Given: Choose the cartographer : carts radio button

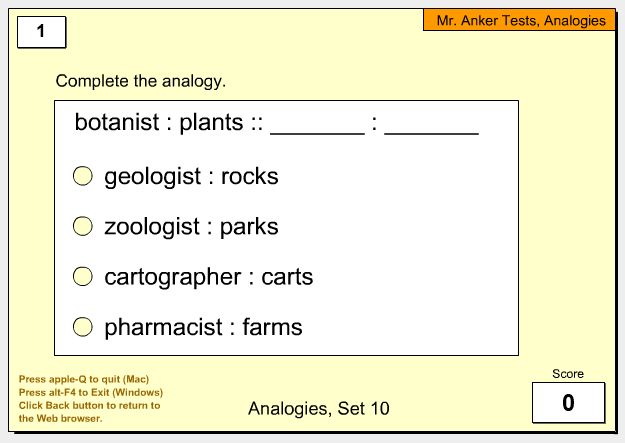Looking at the screenshot, I should (83, 276).
